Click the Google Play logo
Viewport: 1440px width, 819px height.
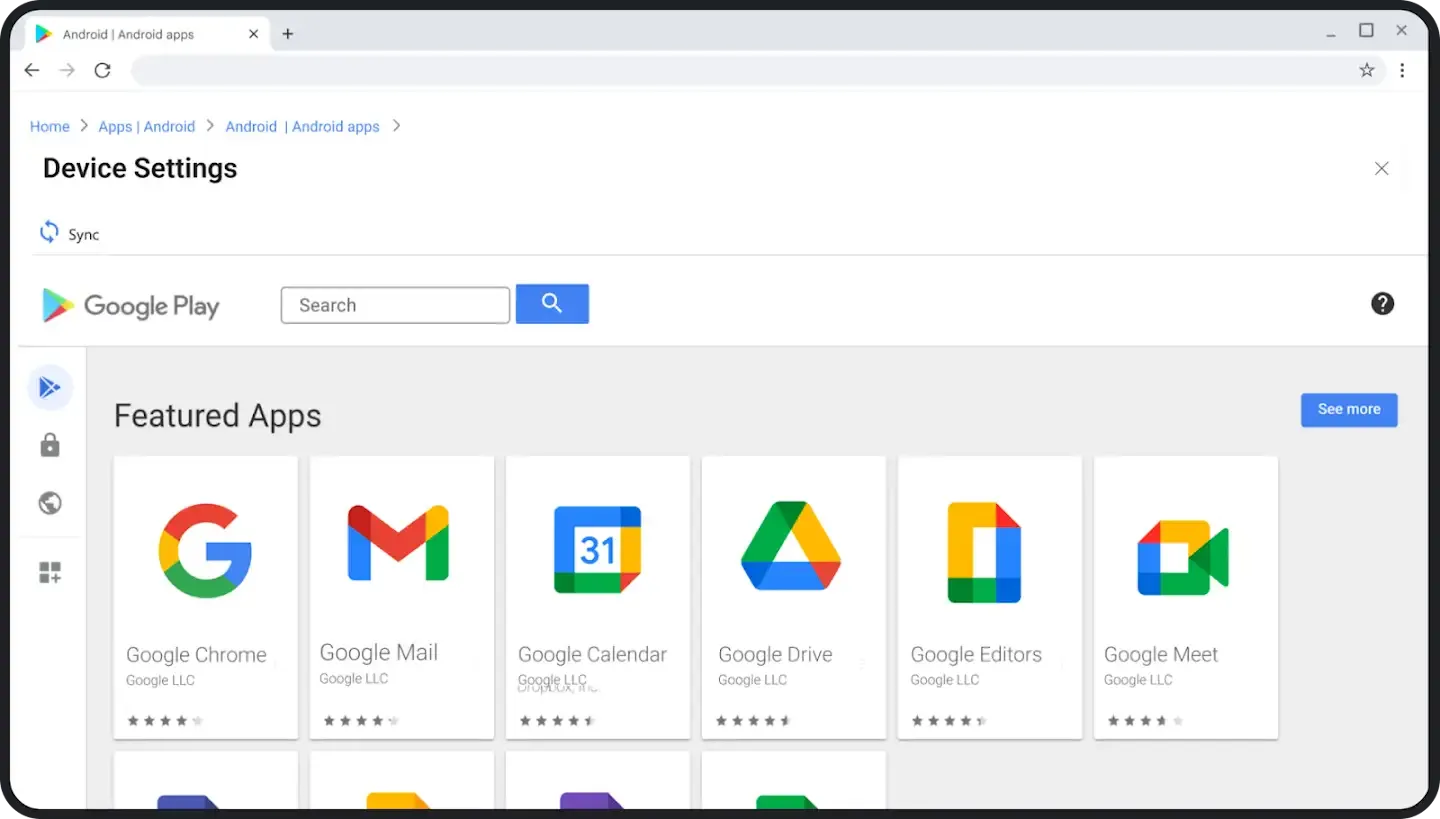click(130, 306)
